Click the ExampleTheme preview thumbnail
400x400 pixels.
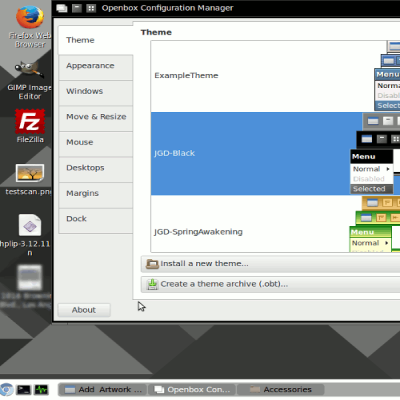point(387,76)
